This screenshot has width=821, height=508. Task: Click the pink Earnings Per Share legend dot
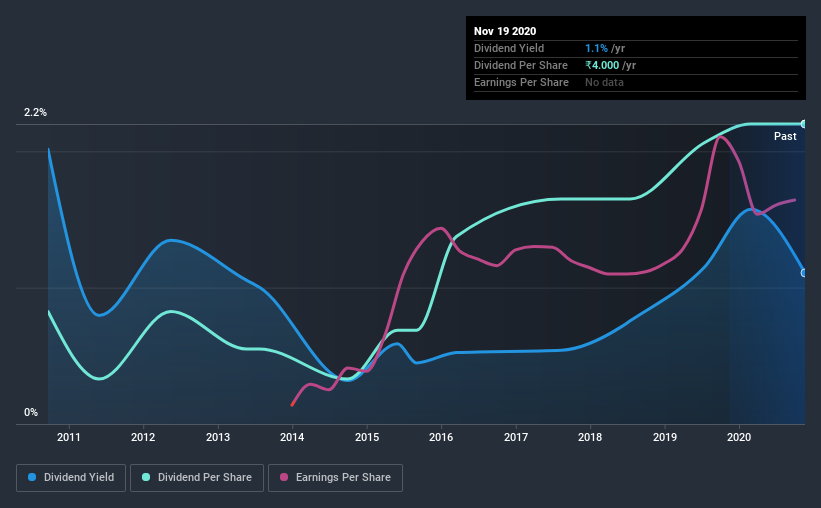point(284,477)
